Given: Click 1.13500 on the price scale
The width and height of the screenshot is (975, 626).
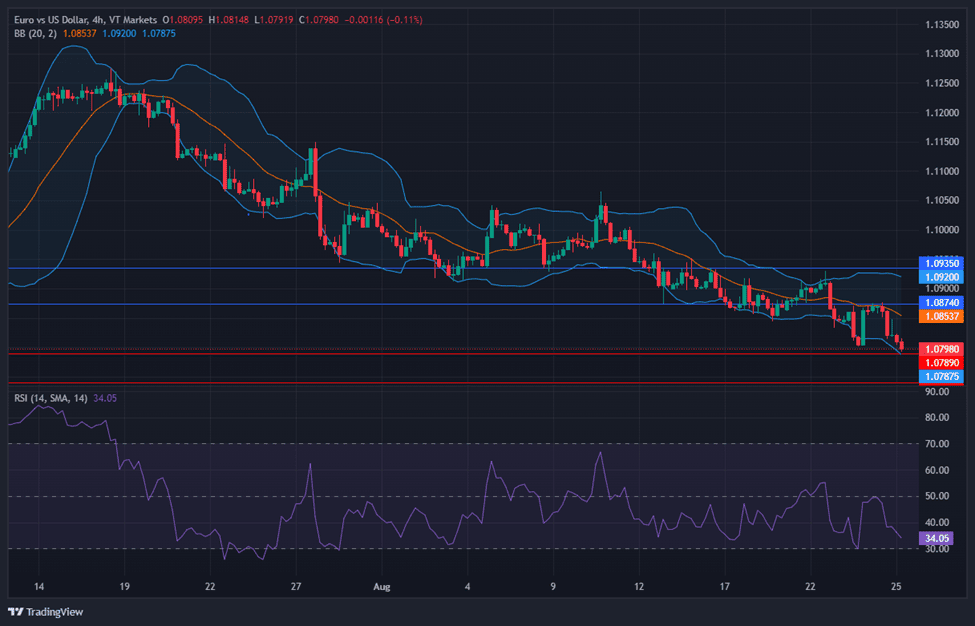Looking at the screenshot, I should [942, 24].
